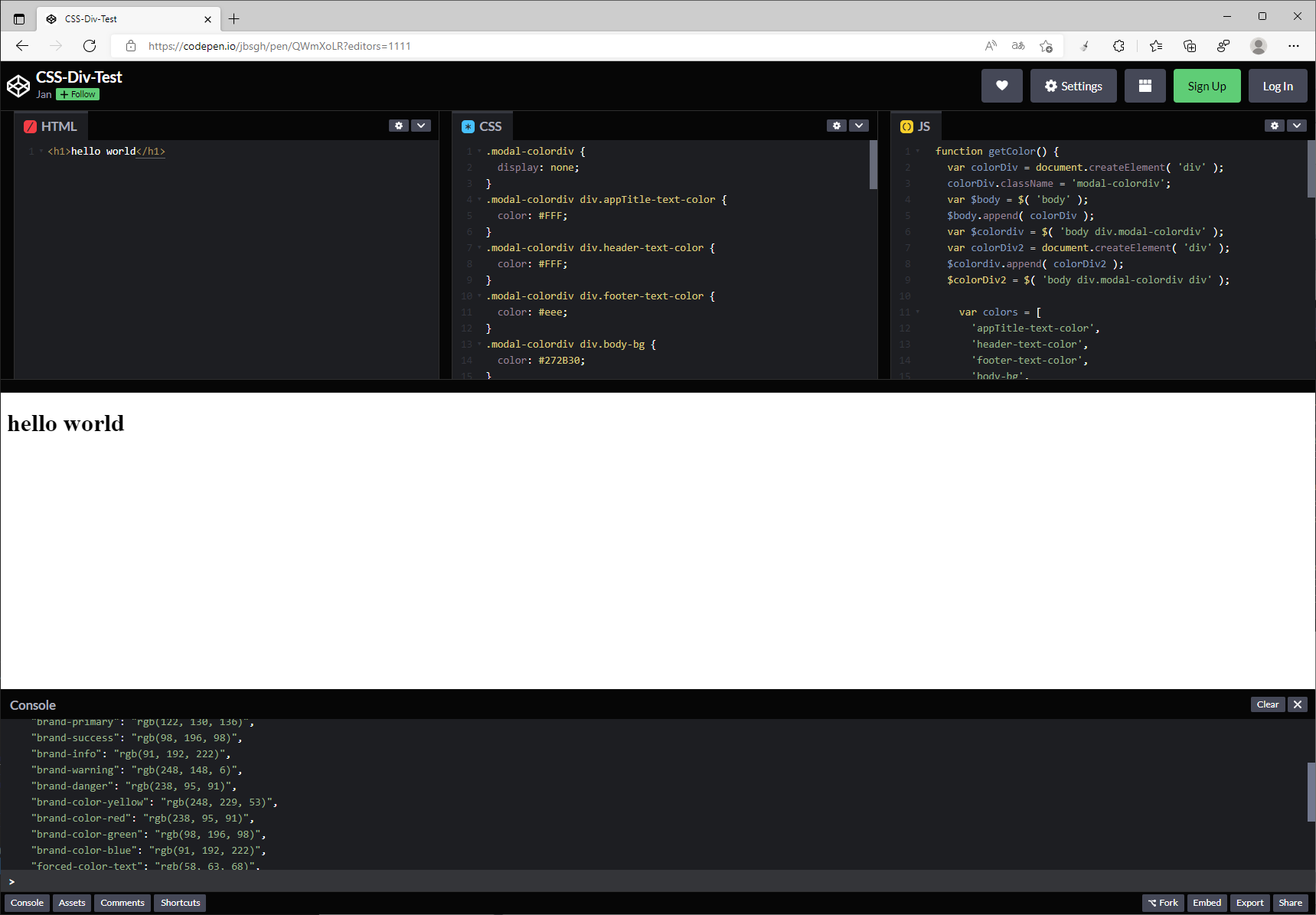Click the Sign Up button
1316x915 pixels.
coord(1207,85)
